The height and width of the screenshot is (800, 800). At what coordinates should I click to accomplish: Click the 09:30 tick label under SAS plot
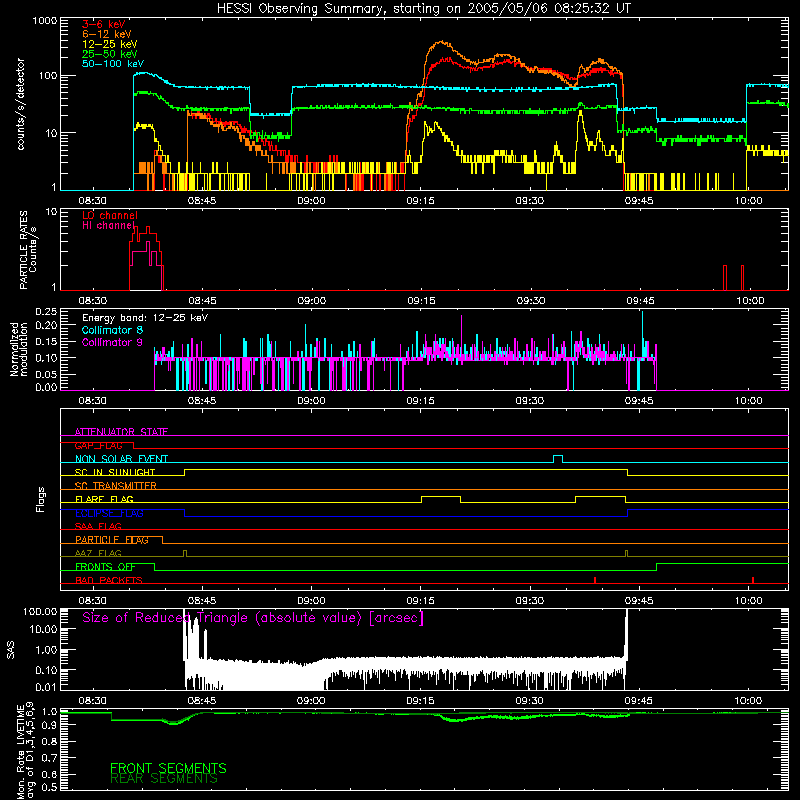pyautogui.click(x=530, y=701)
